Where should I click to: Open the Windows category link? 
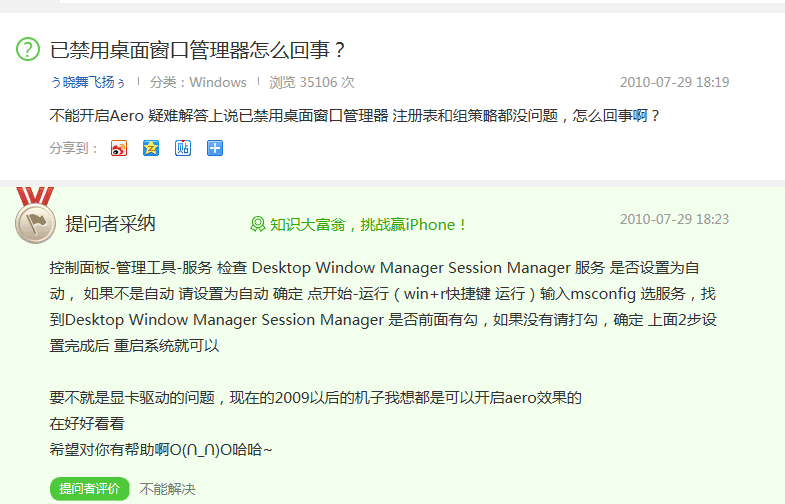(x=218, y=82)
